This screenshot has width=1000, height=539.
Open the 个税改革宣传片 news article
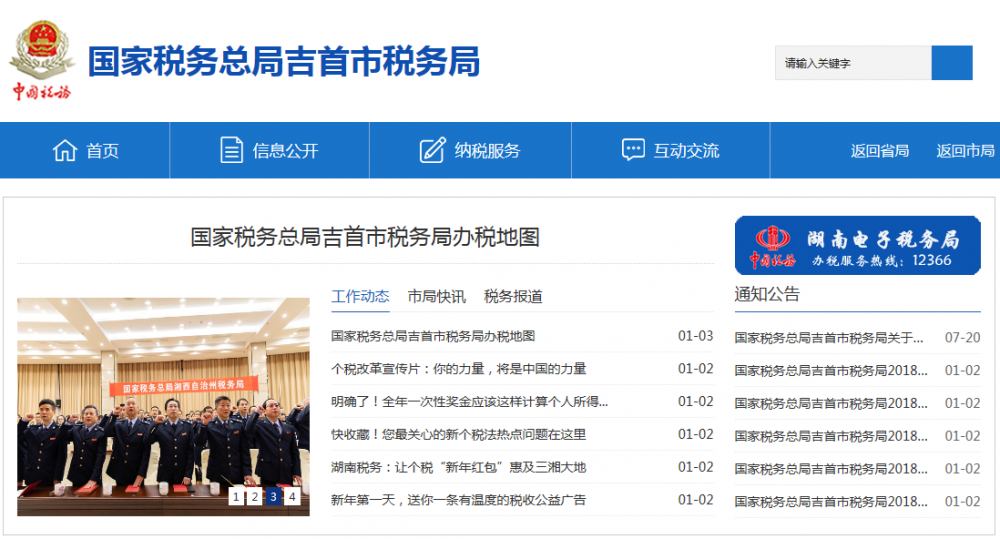[459, 369]
